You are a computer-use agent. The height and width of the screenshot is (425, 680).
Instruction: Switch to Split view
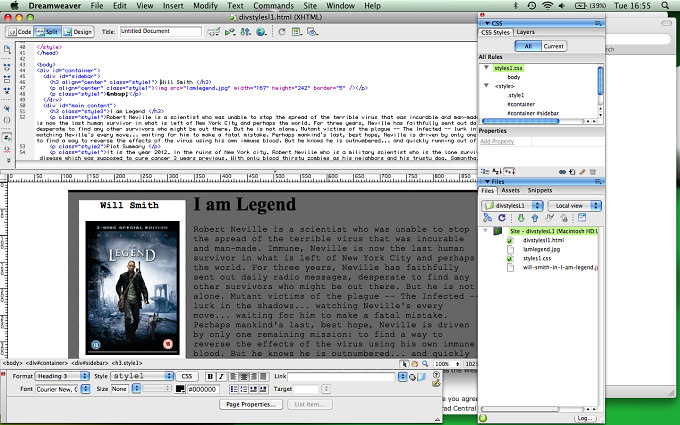[47, 32]
